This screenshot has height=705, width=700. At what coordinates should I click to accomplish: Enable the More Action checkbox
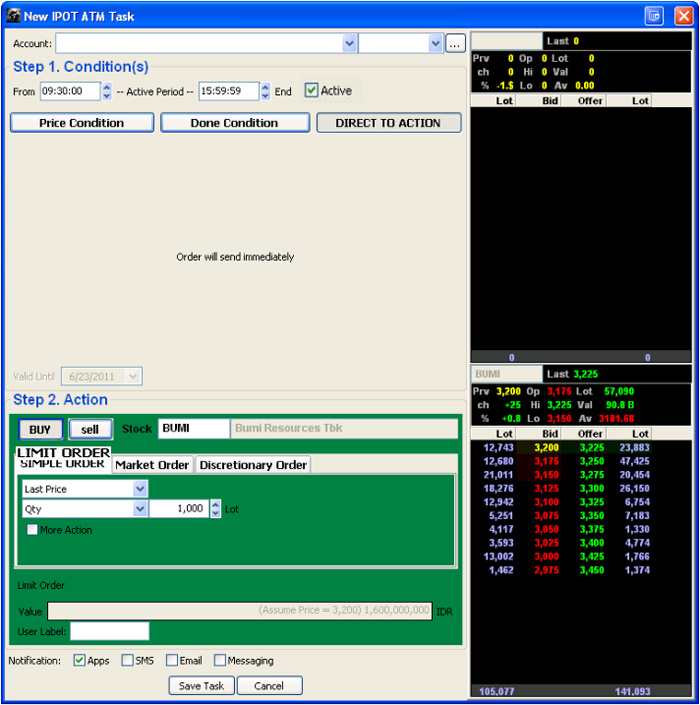32,530
